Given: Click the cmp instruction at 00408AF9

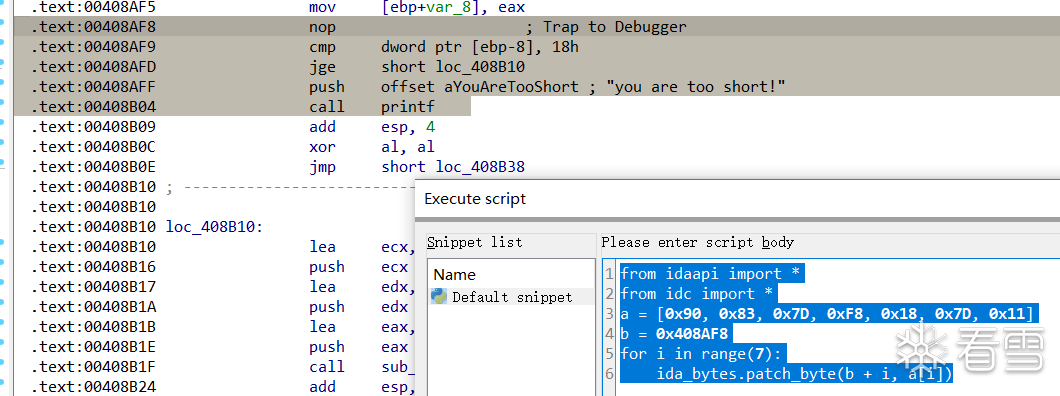Looking at the screenshot, I should tap(444, 47).
